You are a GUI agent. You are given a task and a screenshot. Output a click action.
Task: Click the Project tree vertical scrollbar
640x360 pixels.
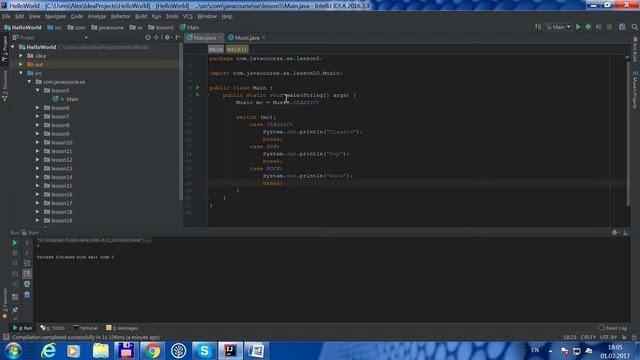point(181,122)
